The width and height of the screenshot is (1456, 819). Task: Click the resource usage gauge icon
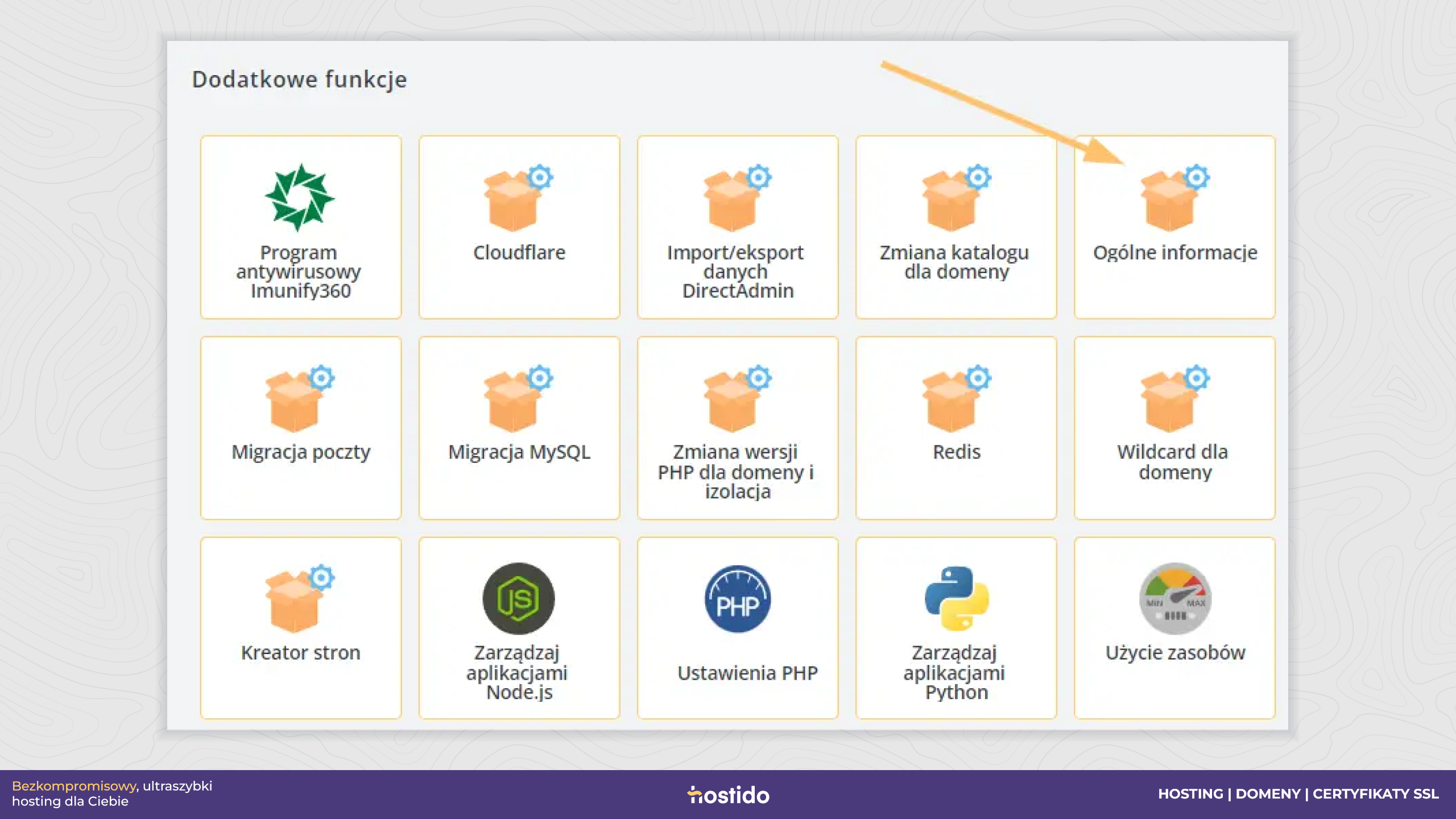pos(1175,598)
